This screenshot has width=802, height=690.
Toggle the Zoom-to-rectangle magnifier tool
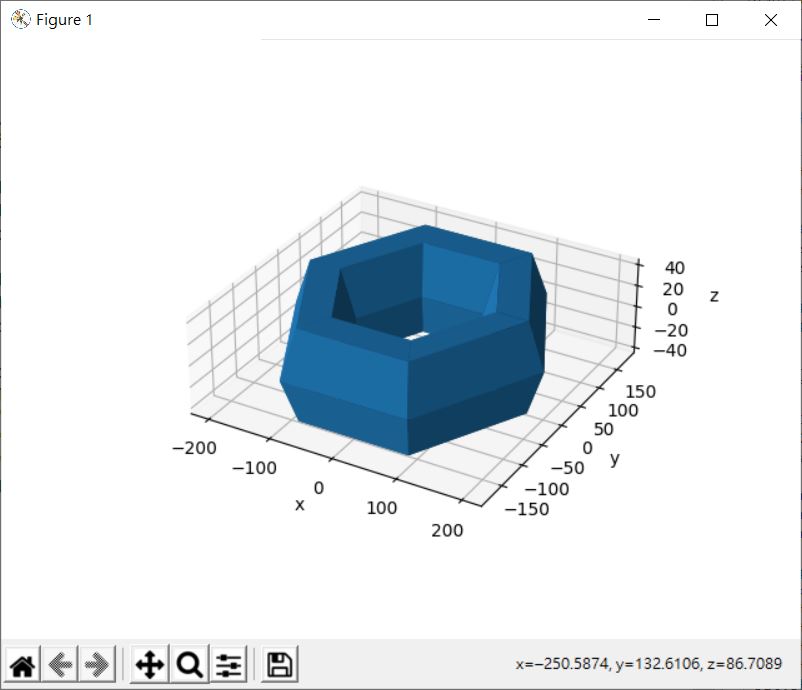pos(189,664)
